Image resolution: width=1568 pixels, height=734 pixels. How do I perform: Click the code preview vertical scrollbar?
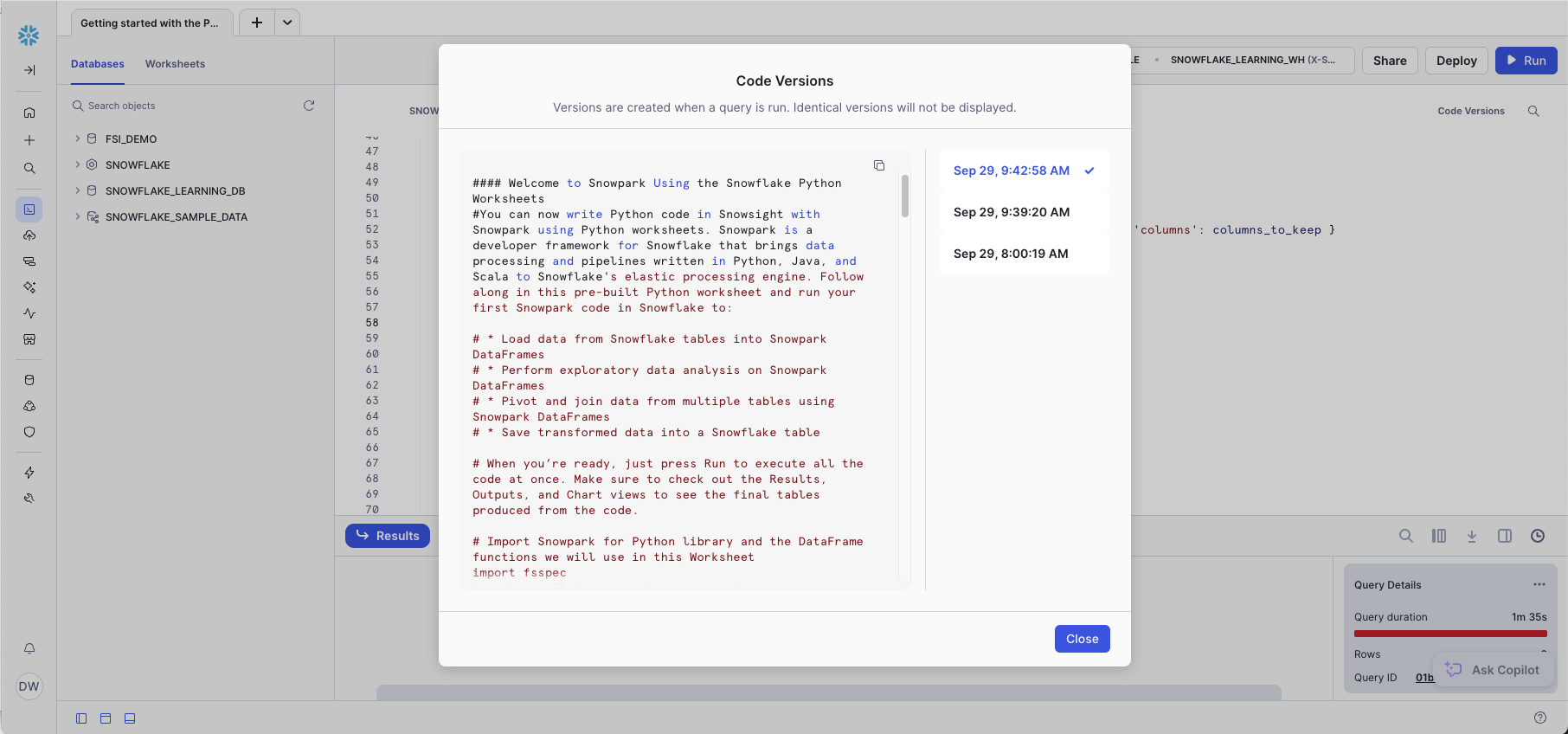point(904,196)
